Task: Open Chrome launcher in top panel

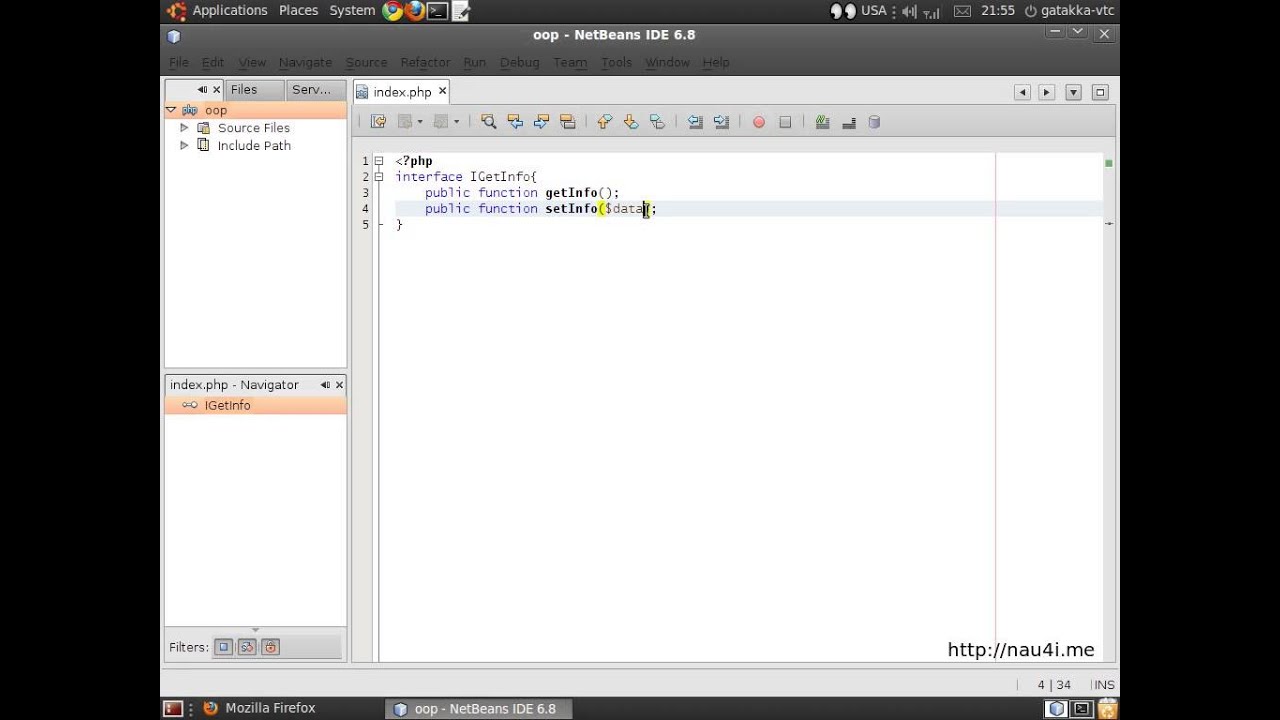Action: click(x=392, y=11)
